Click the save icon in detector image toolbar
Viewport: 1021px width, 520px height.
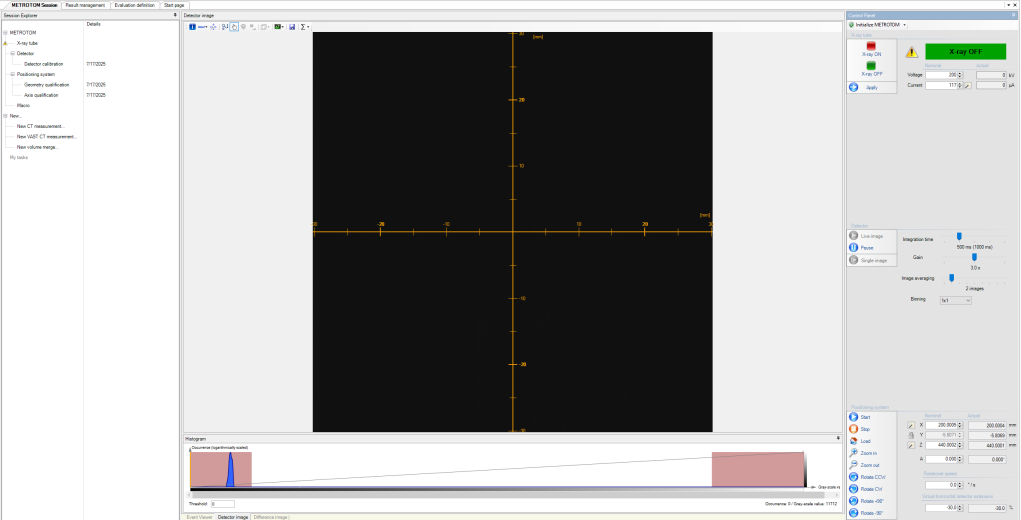[x=292, y=27]
